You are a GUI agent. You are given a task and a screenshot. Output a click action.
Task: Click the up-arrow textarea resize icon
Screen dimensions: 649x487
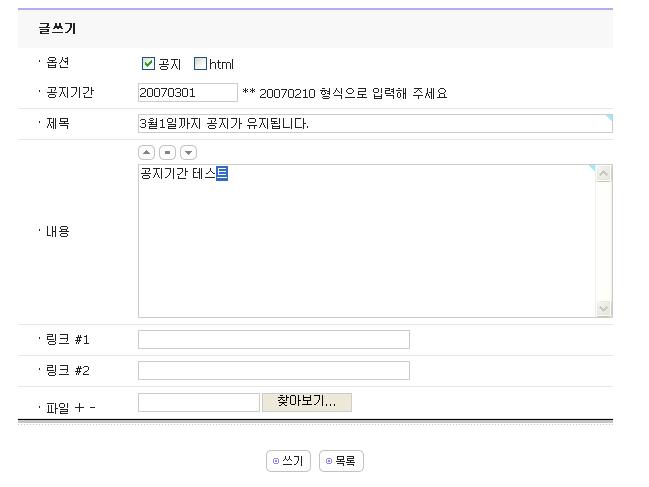coord(146,153)
